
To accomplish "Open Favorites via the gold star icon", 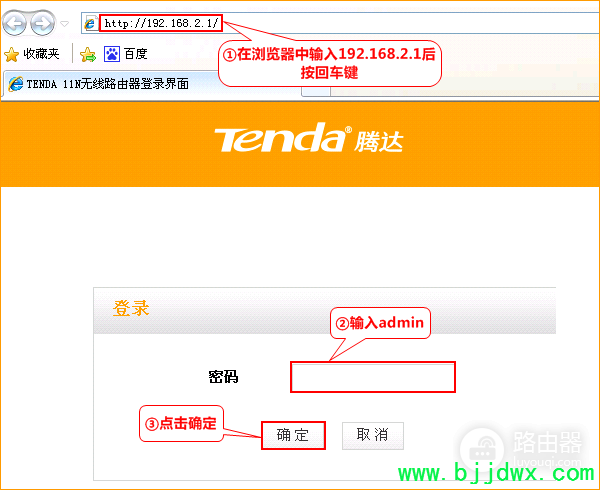I will coord(11,54).
